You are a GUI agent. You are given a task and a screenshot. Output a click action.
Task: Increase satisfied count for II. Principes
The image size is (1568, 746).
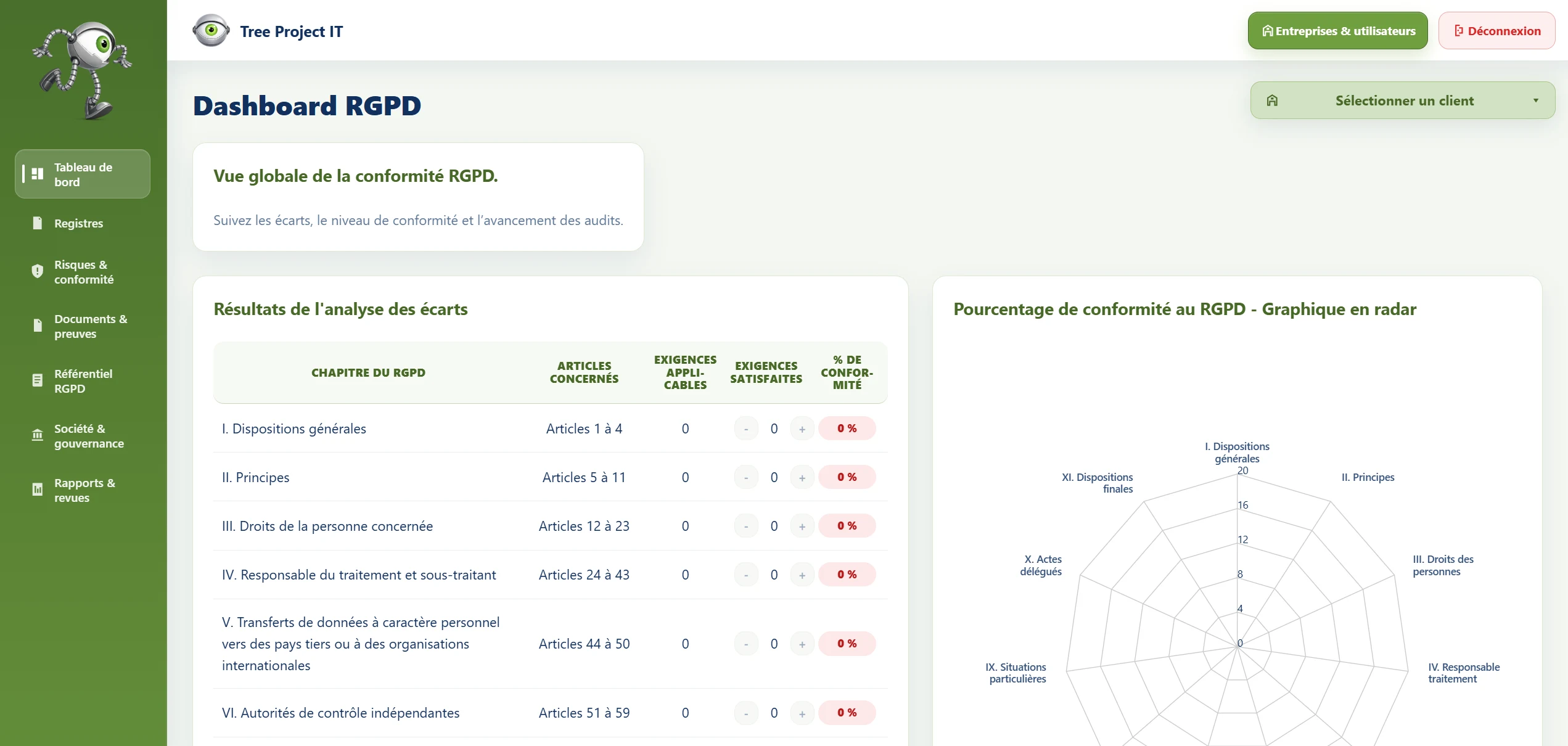802,477
